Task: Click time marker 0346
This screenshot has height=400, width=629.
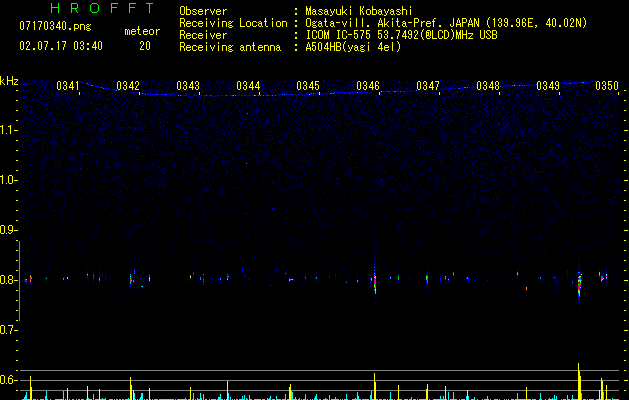Action: pos(368,86)
